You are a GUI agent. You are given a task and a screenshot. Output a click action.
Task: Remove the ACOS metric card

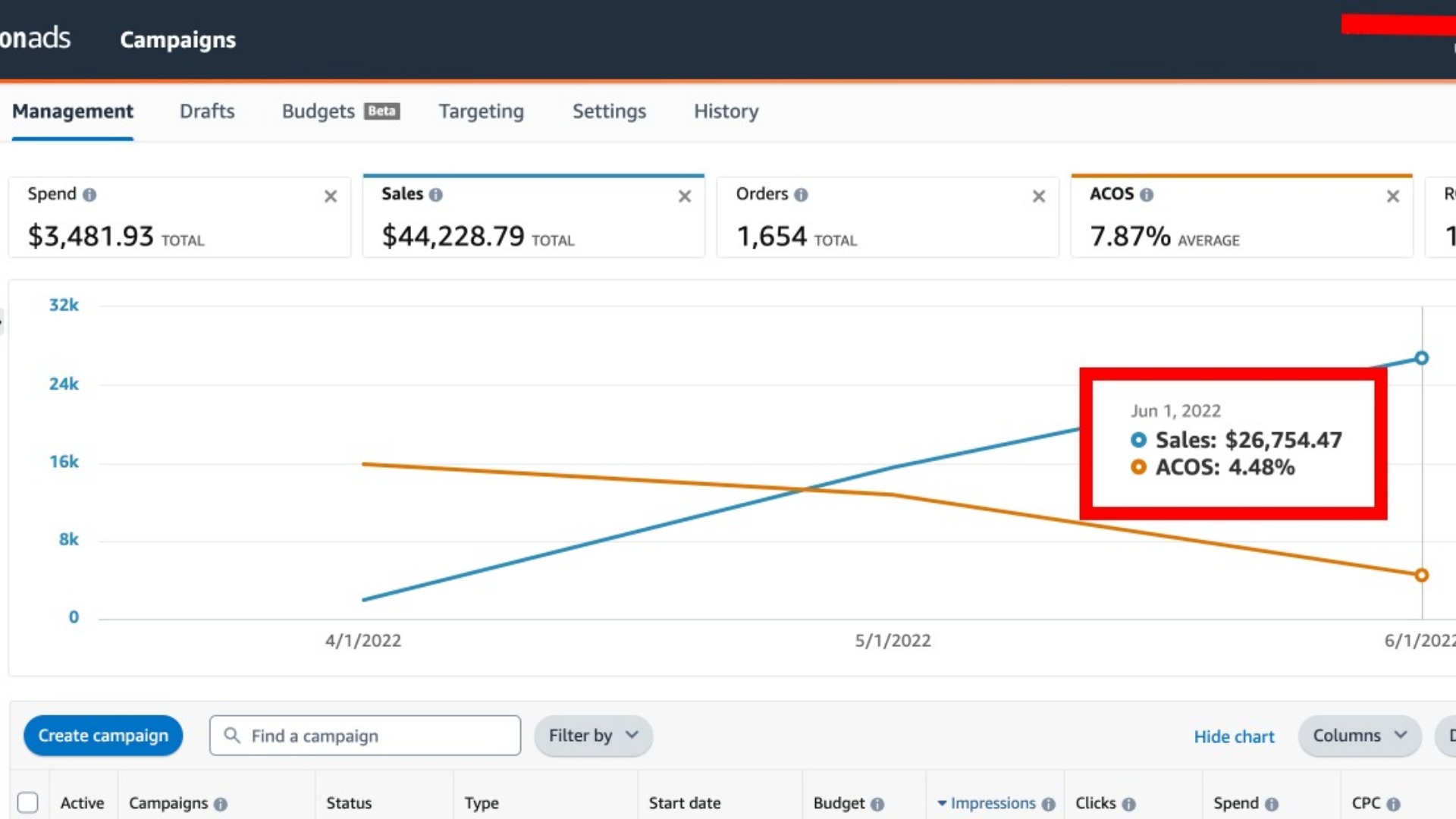point(1393,196)
